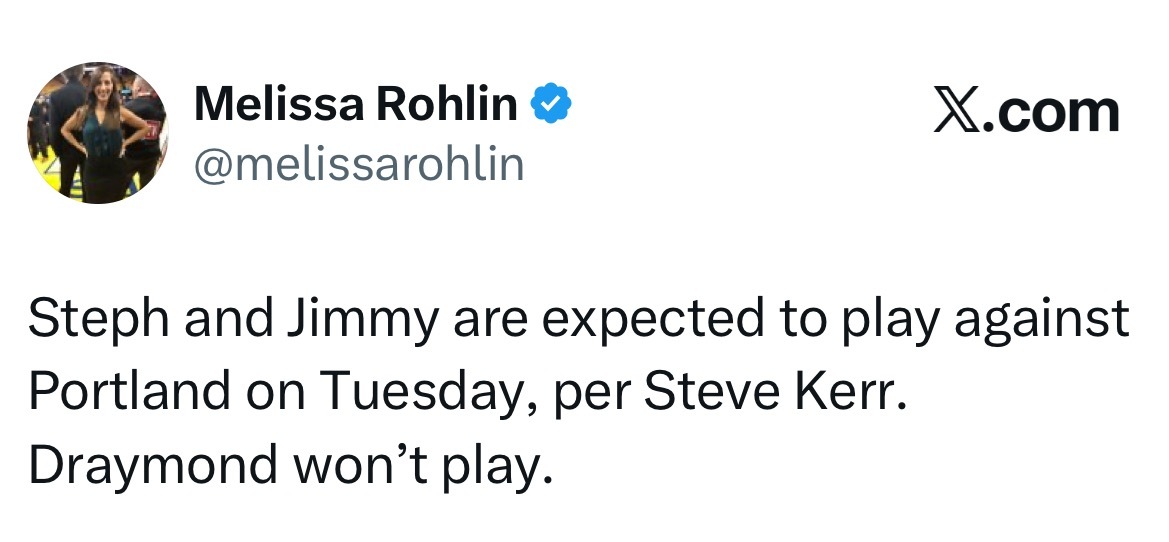1169x542 pixels.
Task: Click the blue verified checkmark badge
Action: pos(550,103)
